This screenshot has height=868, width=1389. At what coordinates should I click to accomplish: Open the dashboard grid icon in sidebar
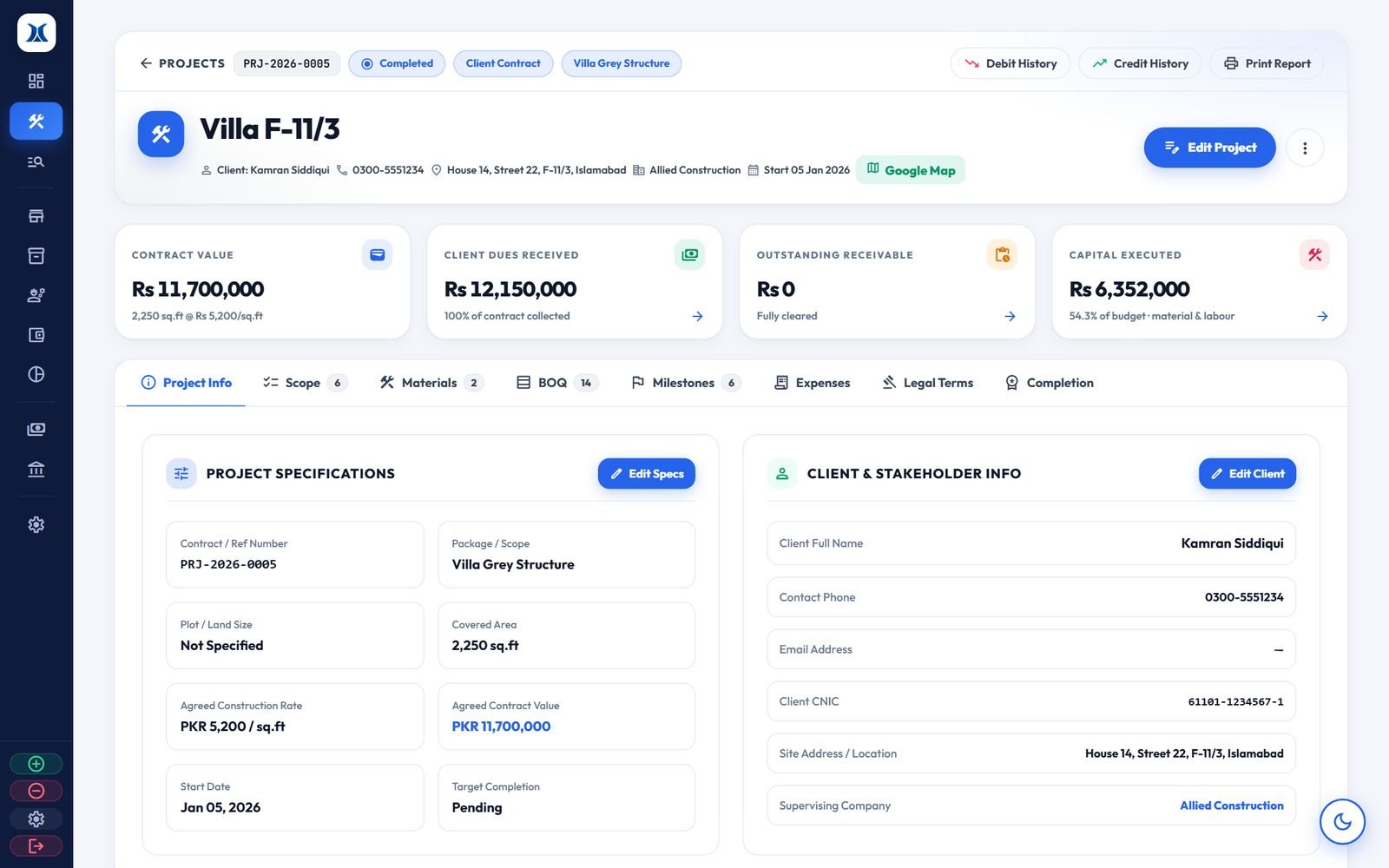pos(36,81)
